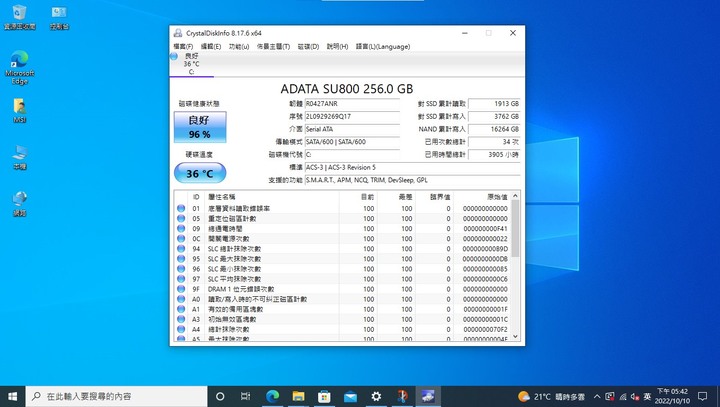720x407 pixels.
Task: Open the Recycle Bin desktop icon
Action: pyautogui.click(x=19, y=17)
